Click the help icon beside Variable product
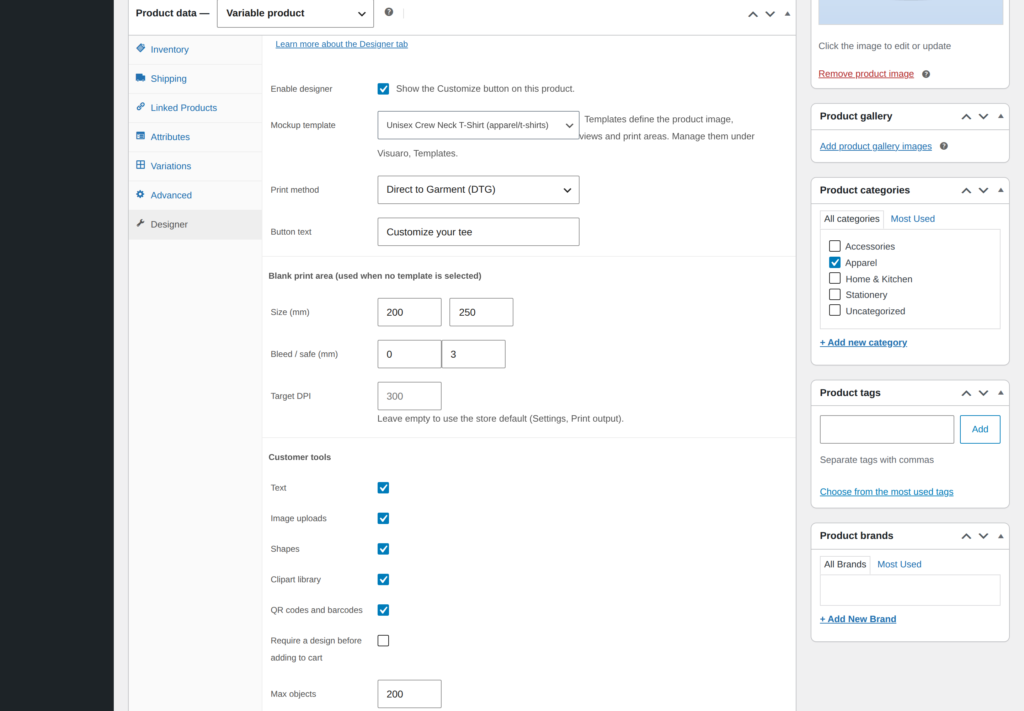 (389, 12)
